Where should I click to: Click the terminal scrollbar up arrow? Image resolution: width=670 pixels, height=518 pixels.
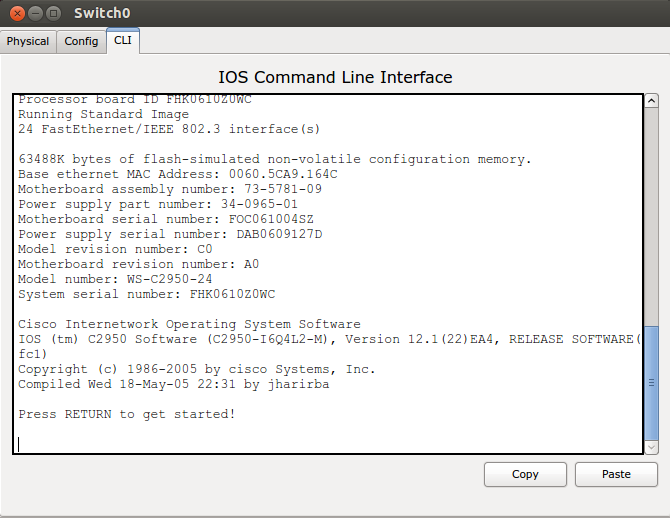[651, 102]
